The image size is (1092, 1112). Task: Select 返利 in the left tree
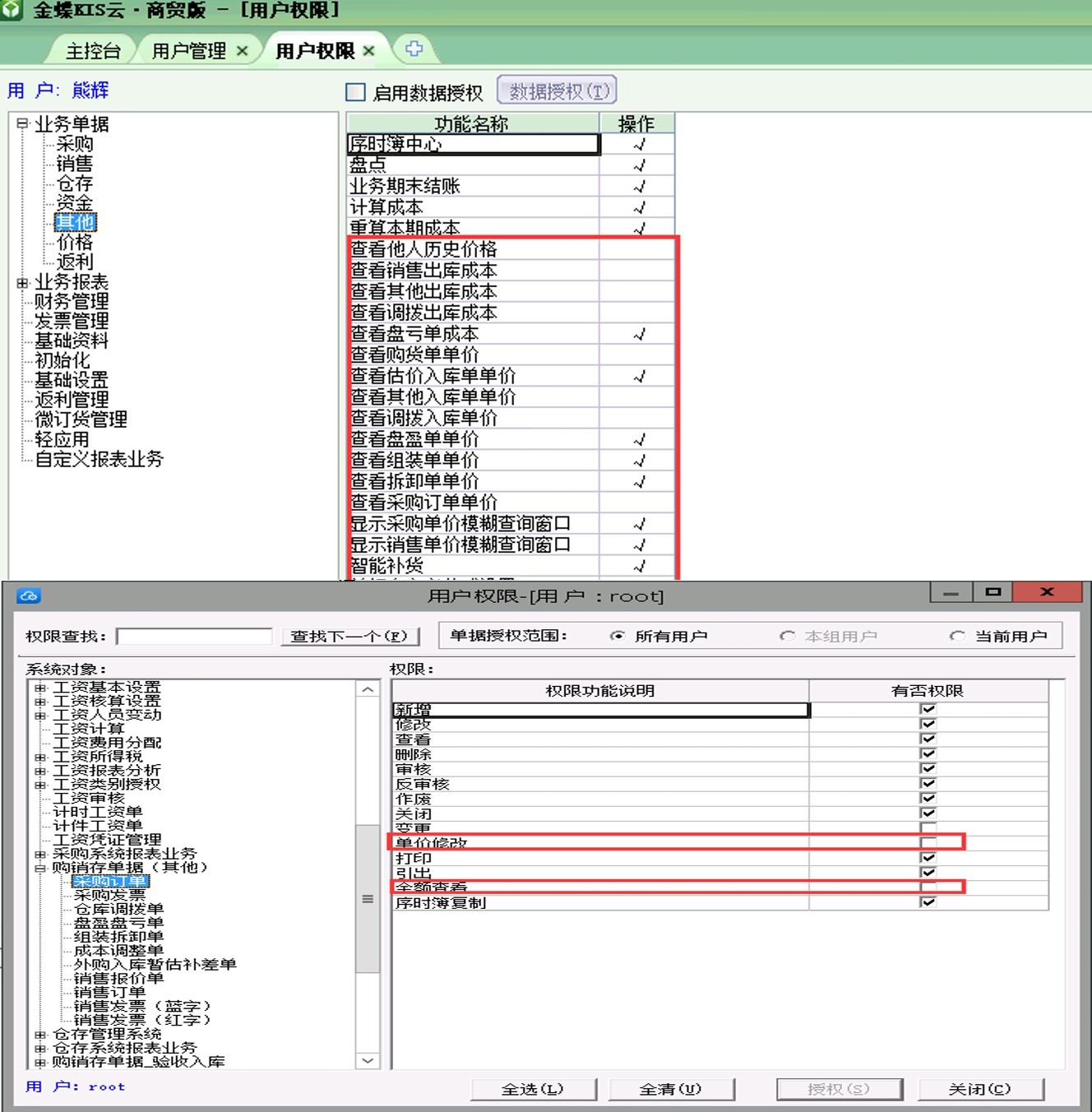(x=75, y=262)
